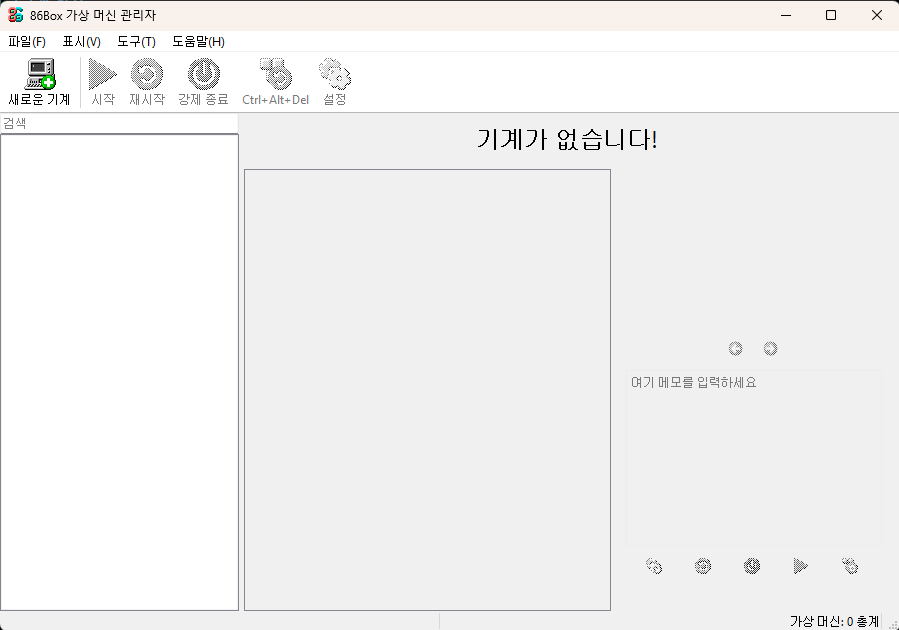Open the 표시(V) menu

click(x=81, y=42)
